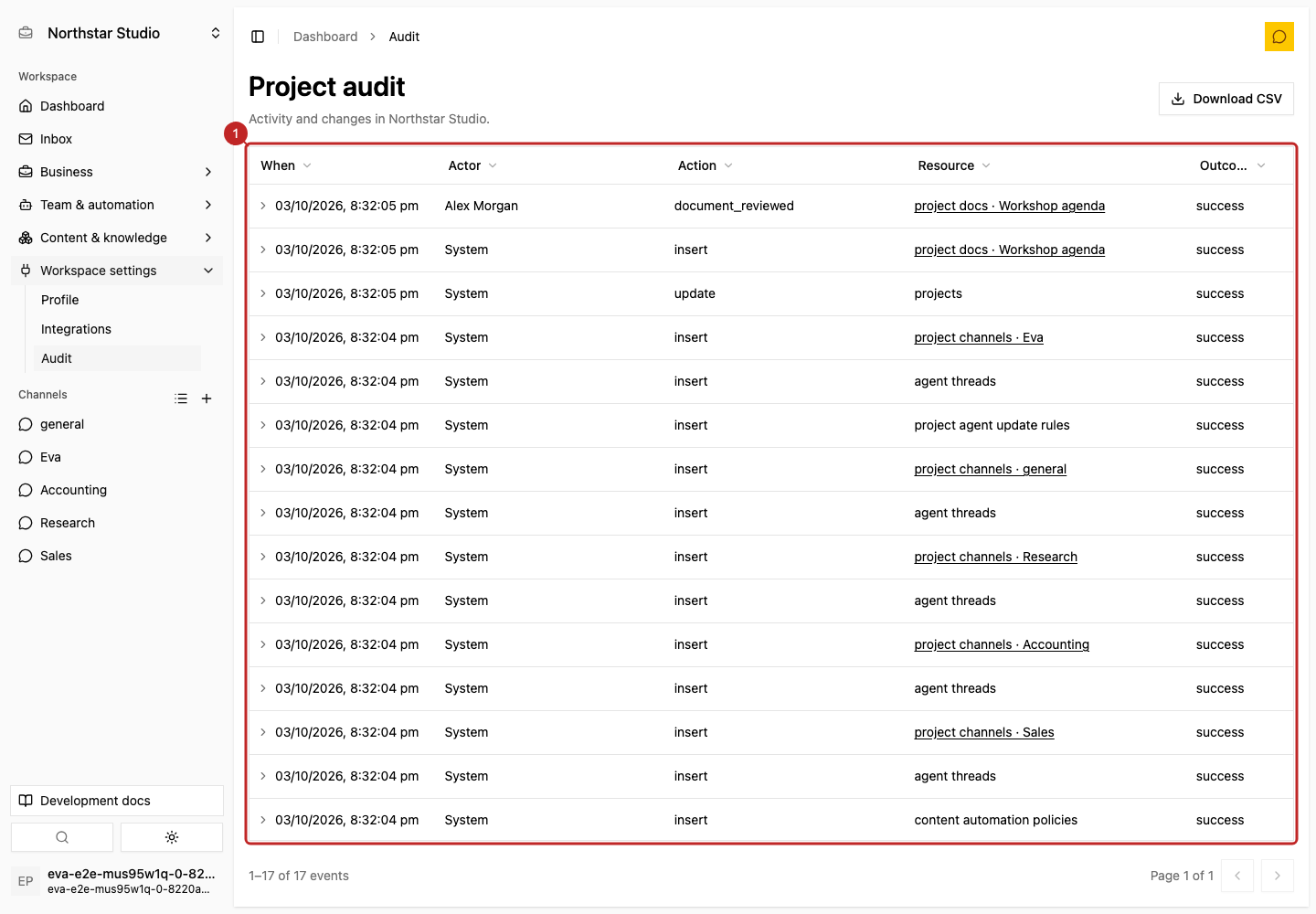Go to previous page arrow

[1237, 876]
